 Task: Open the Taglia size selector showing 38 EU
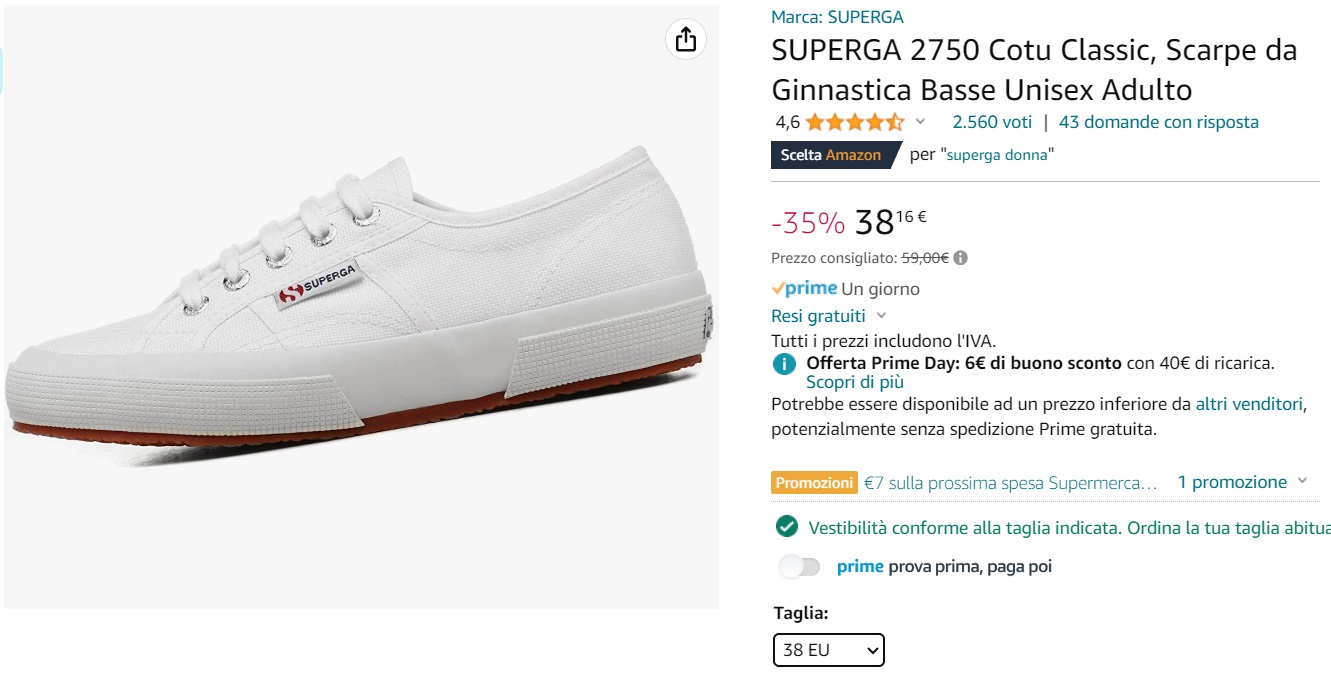pyautogui.click(x=828, y=650)
